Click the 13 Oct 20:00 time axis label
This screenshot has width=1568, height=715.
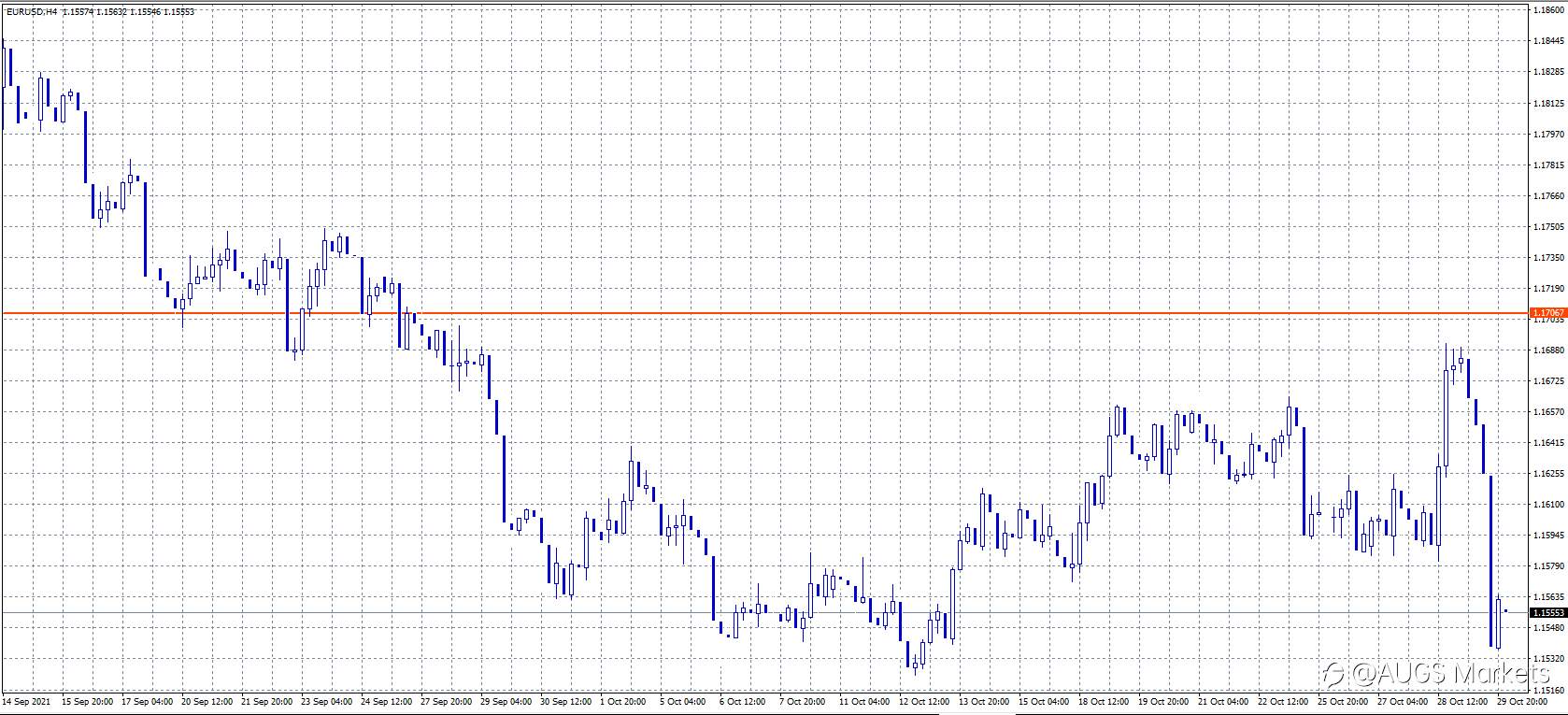pos(986,700)
